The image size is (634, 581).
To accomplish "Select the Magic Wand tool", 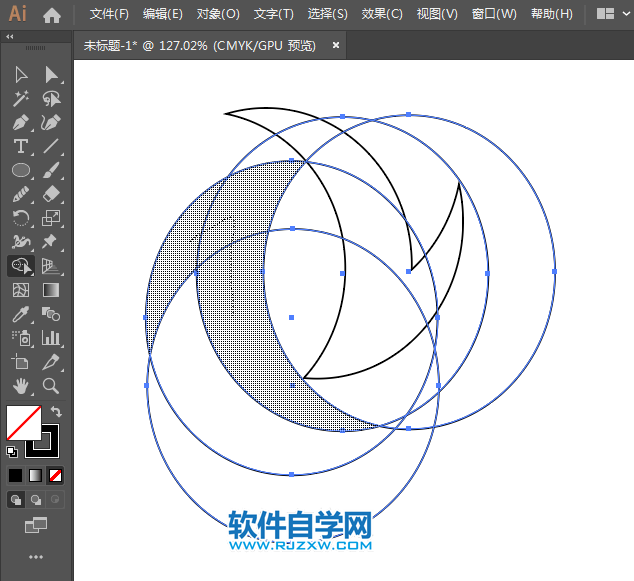I will (21, 99).
